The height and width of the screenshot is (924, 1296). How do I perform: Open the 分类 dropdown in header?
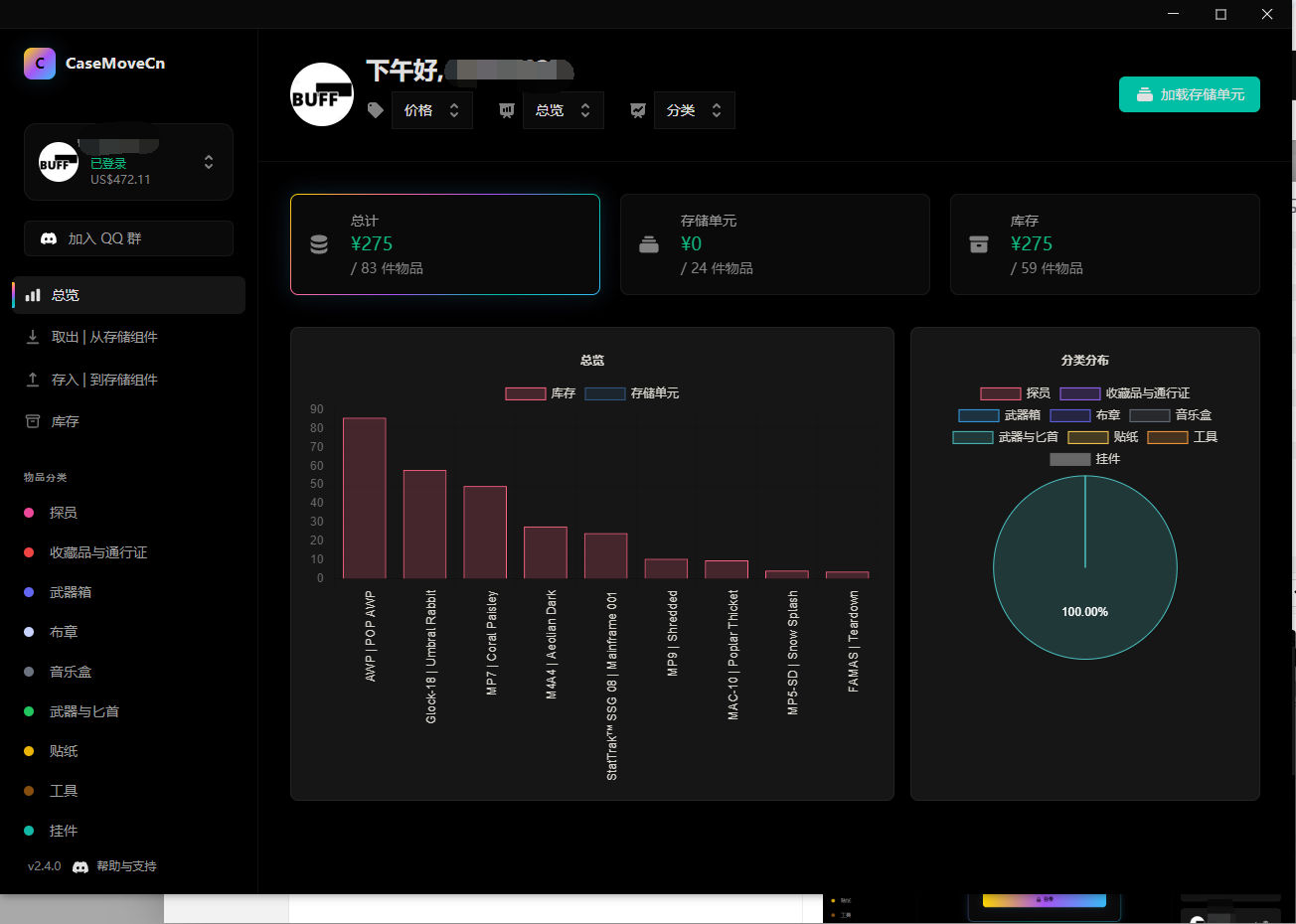695,110
